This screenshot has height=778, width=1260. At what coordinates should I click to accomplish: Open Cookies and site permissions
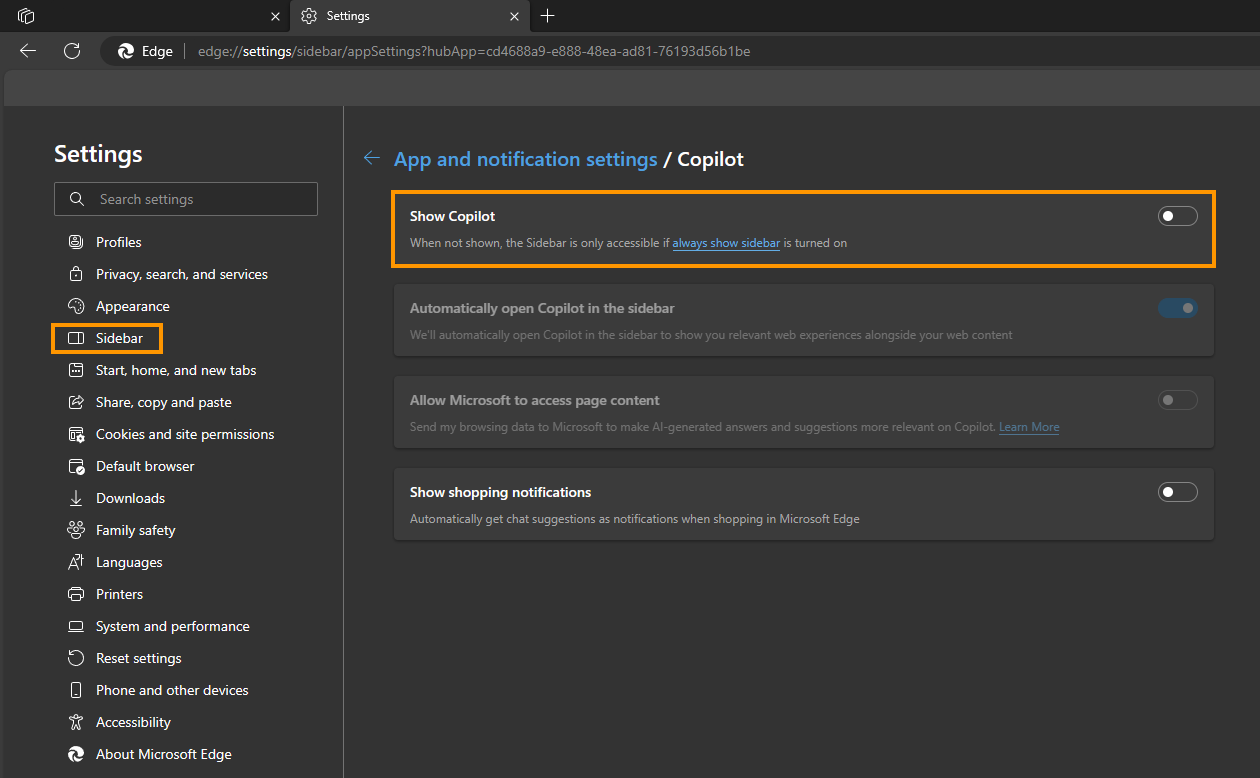pyautogui.click(x=186, y=434)
